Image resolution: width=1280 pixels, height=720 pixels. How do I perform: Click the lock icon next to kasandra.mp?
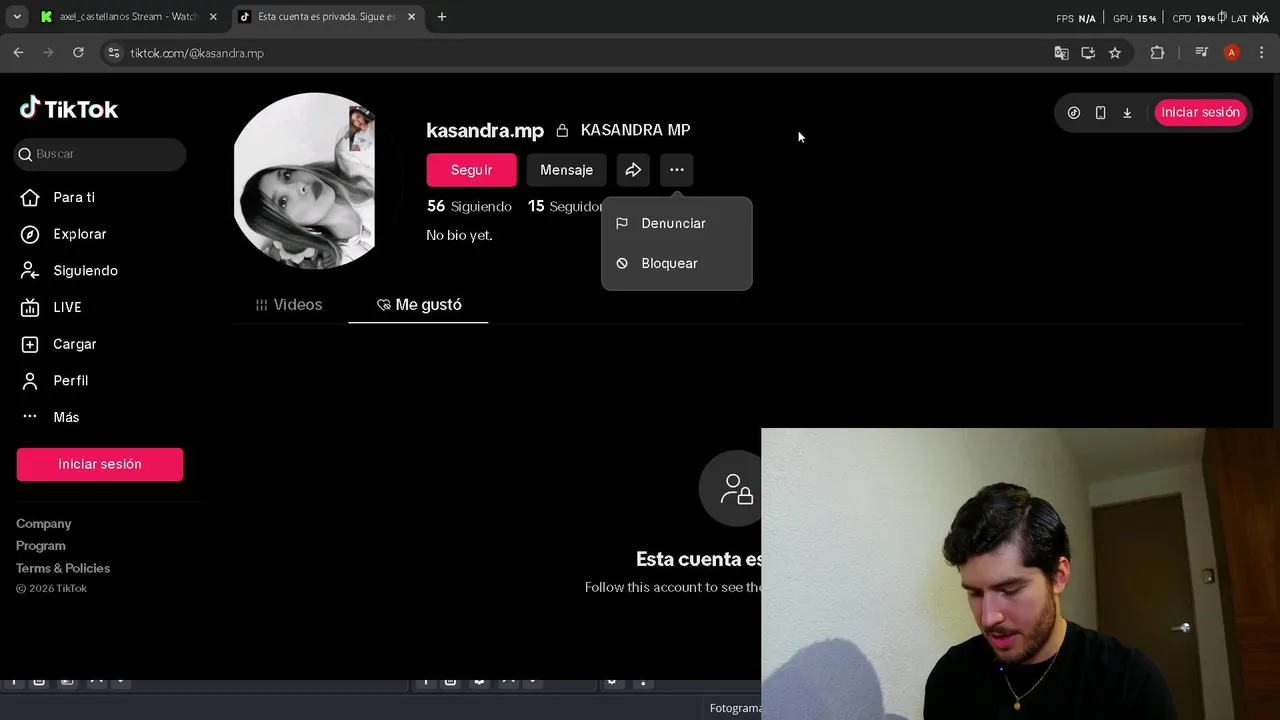pos(562,131)
